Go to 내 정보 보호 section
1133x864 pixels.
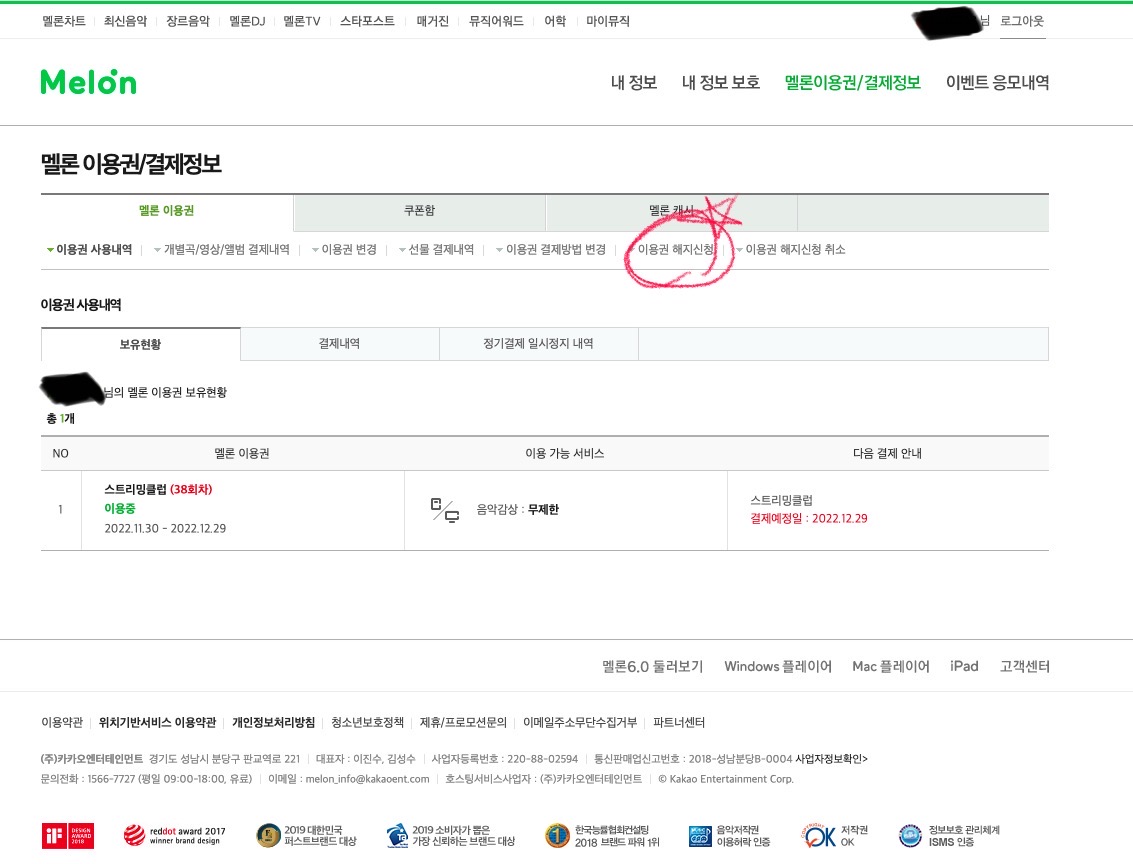pos(720,82)
